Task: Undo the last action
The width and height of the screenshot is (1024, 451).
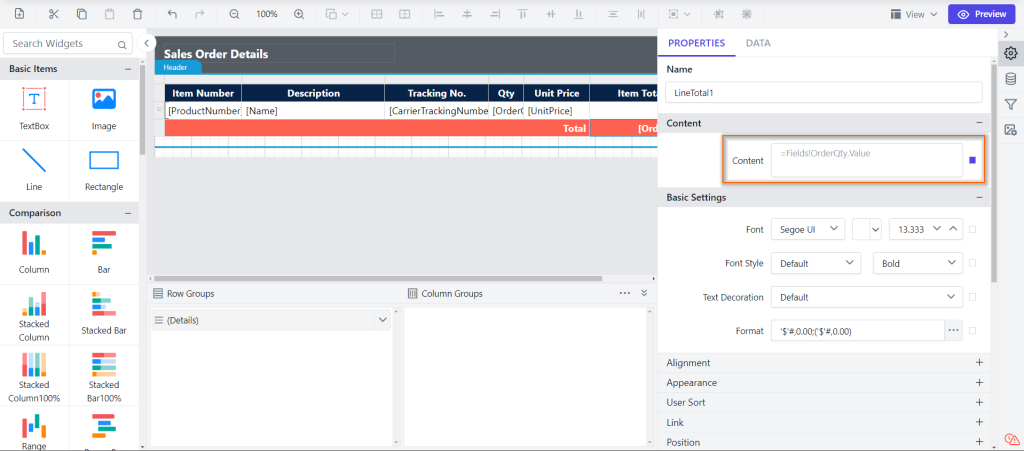Action: click(x=172, y=14)
